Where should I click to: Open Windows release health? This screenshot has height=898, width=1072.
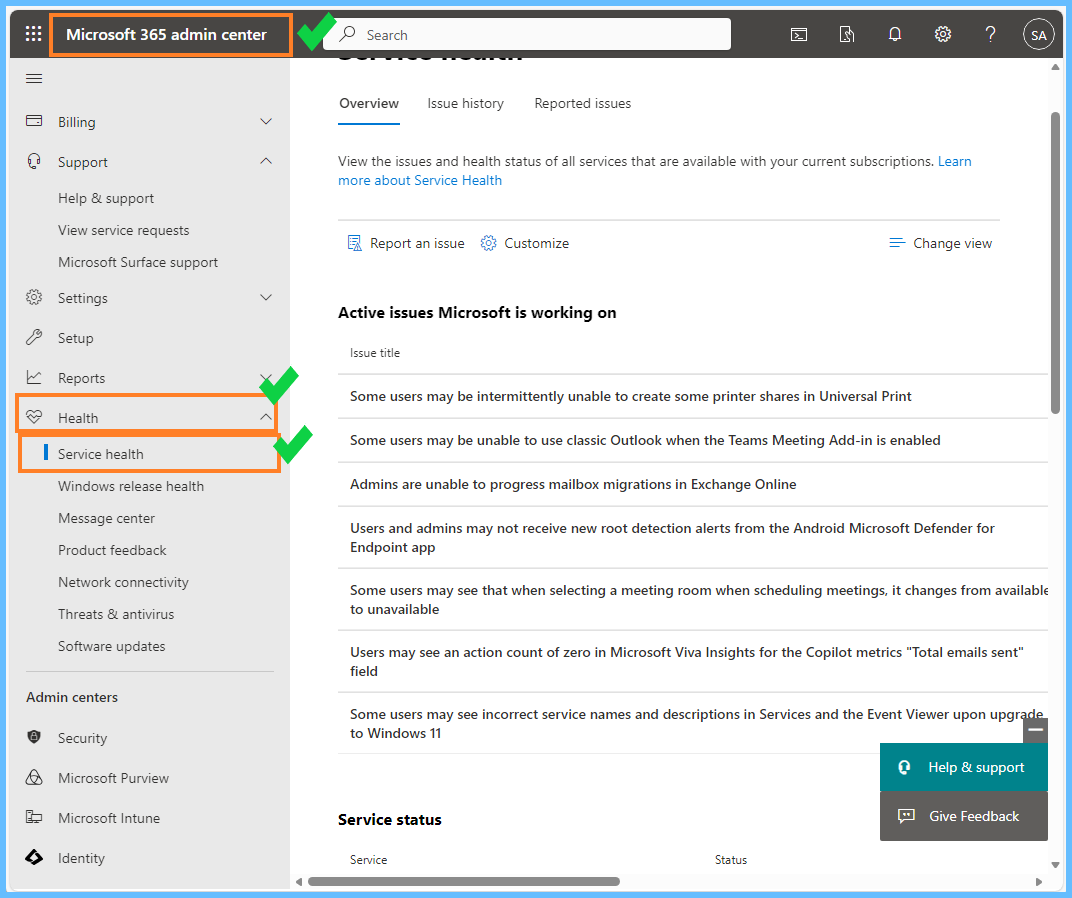[x=131, y=486]
